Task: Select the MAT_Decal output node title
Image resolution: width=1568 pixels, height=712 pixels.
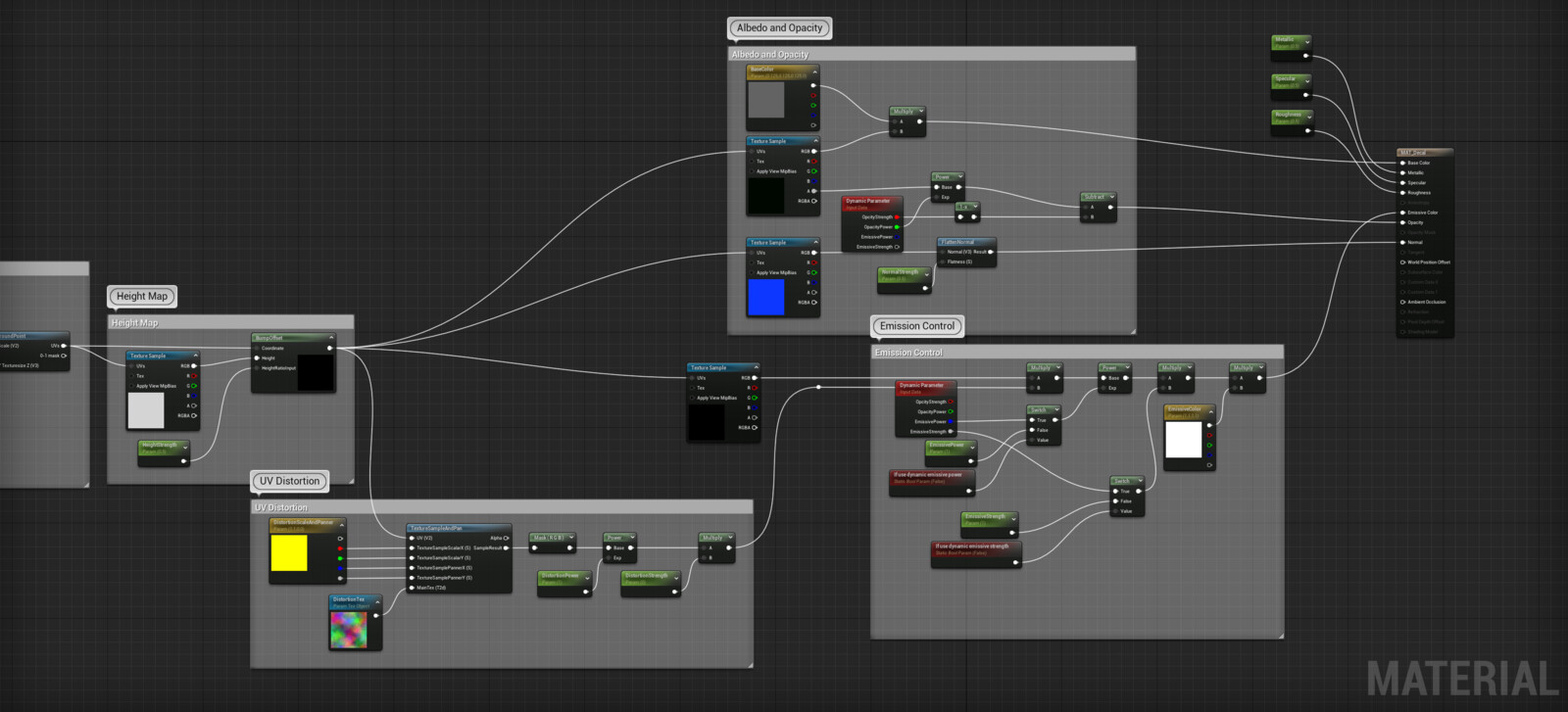Action: pyautogui.click(x=1413, y=153)
